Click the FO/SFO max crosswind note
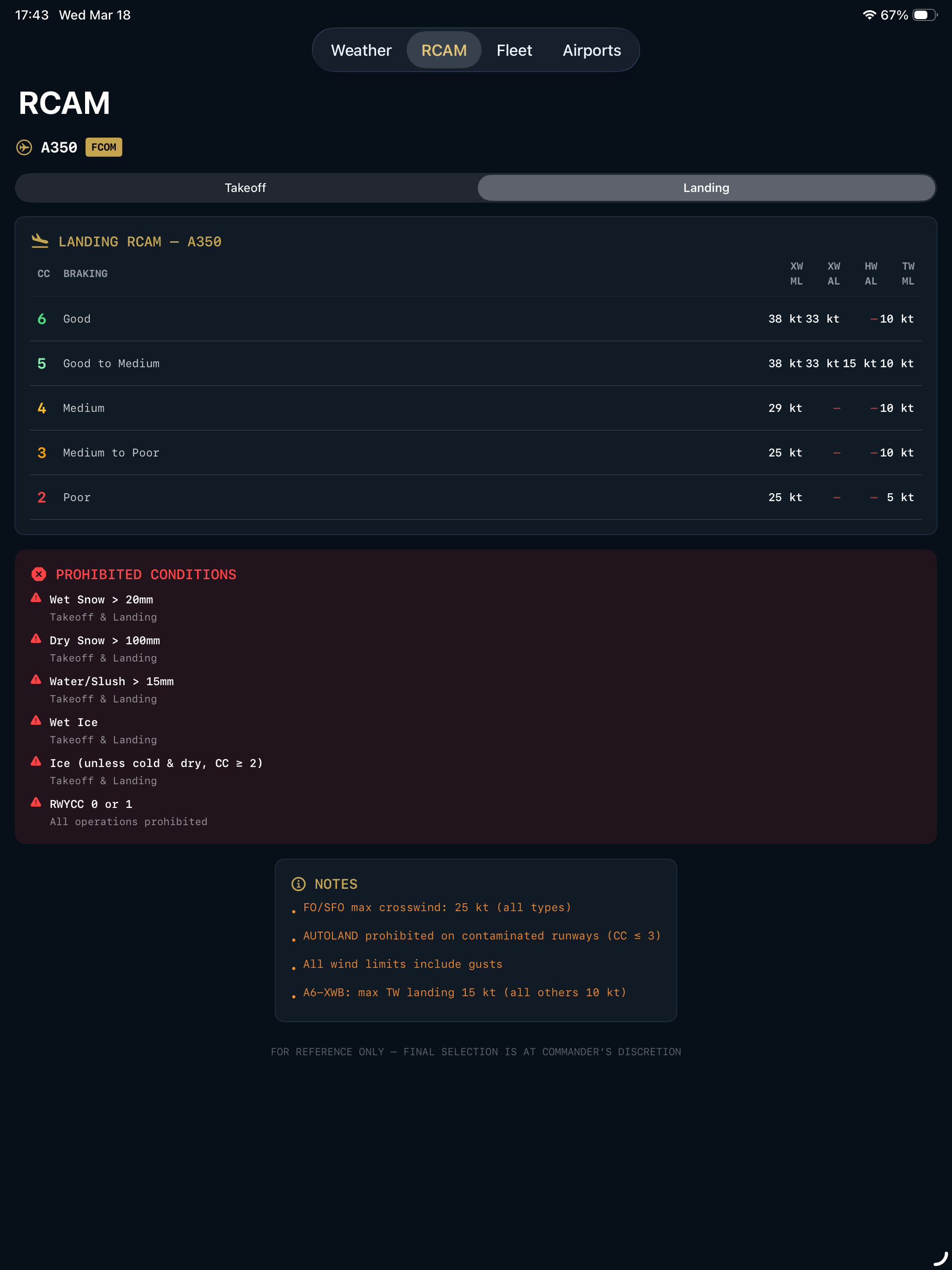Viewport: 952px width, 1270px height. pyautogui.click(x=437, y=907)
